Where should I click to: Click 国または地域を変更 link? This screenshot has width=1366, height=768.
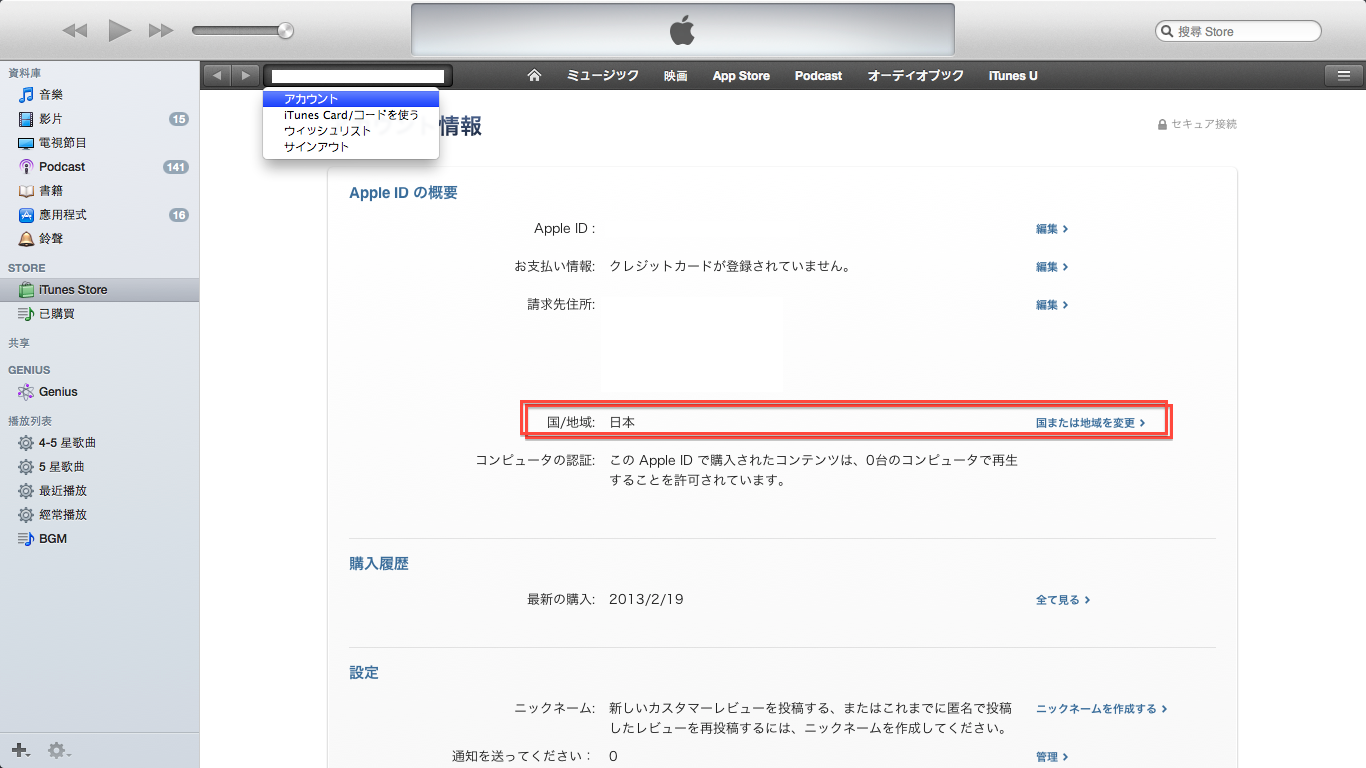coord(1089,423)
